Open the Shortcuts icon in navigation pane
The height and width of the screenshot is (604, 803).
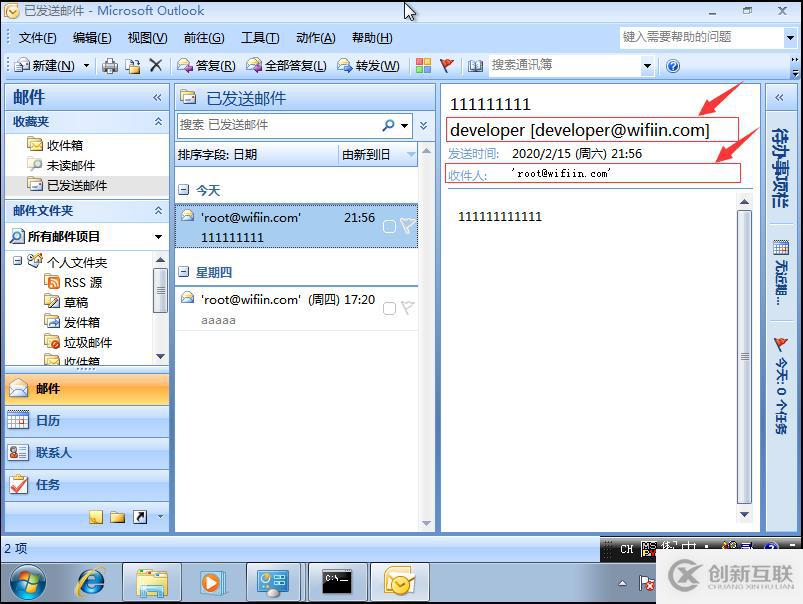tap(140, 517)
